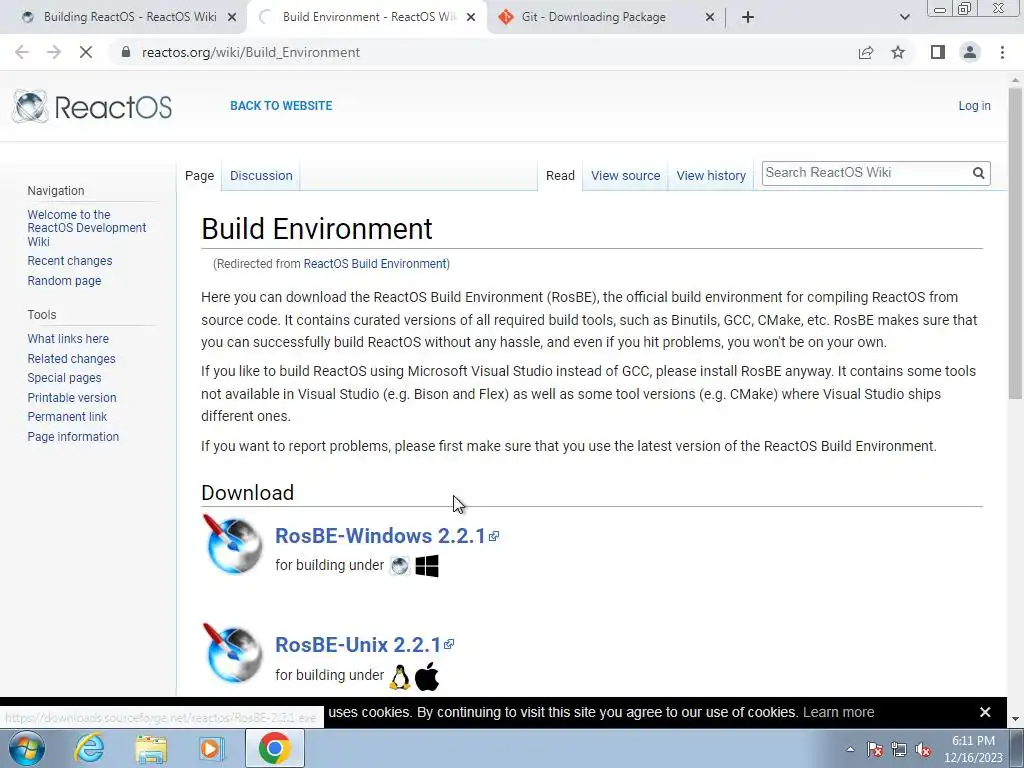The height and width of the screenshot is (768, 1024).
Task: Select the Read tab
Action: (560, 176)
